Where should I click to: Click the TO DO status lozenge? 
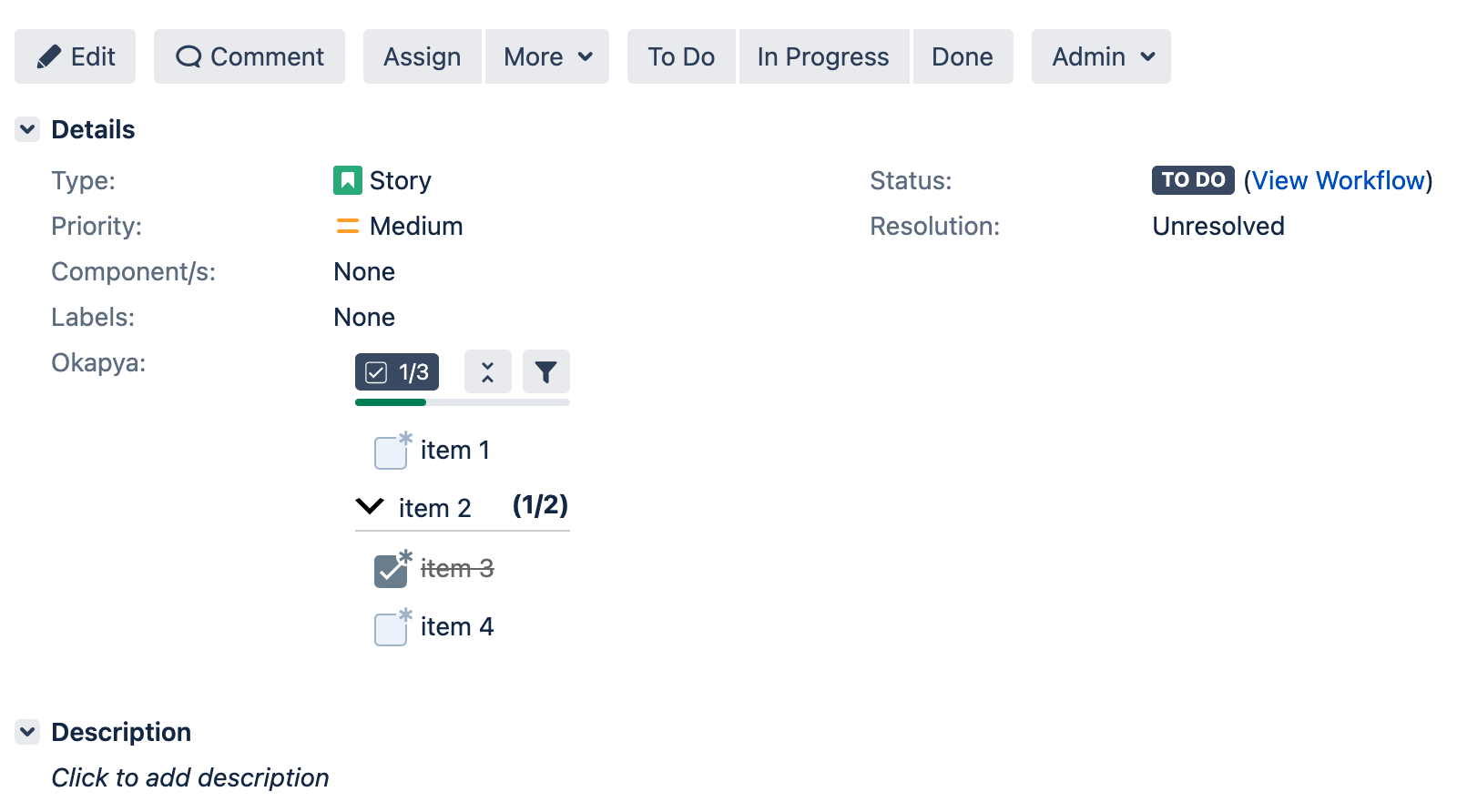point(1192,180)
